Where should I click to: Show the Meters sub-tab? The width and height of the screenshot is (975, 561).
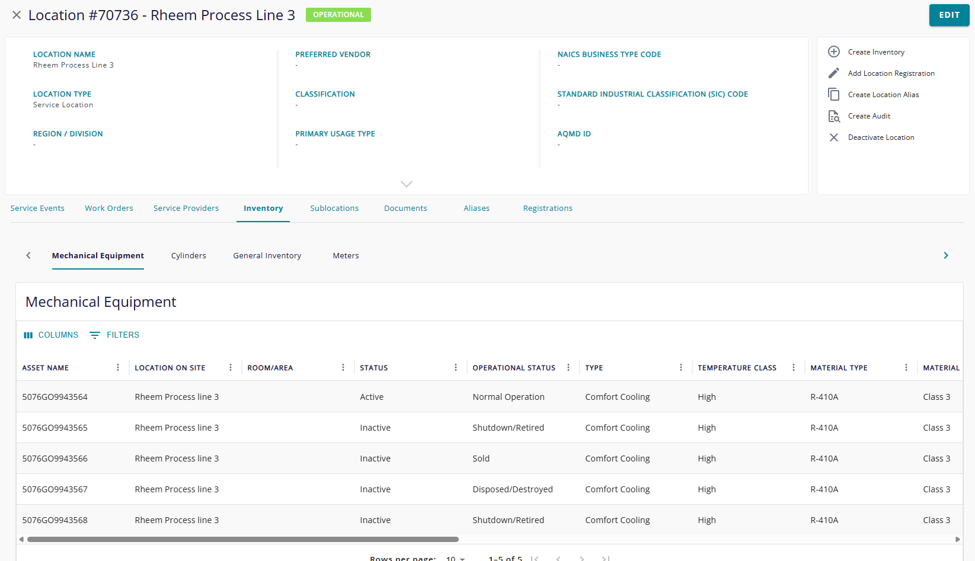(346, 256)
